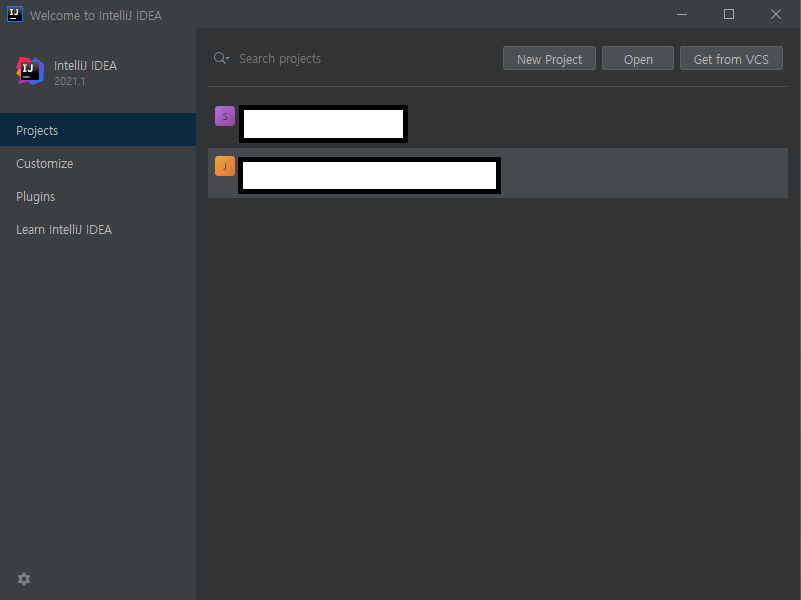
Task: Create a New Project
Action: pos(549,59)
